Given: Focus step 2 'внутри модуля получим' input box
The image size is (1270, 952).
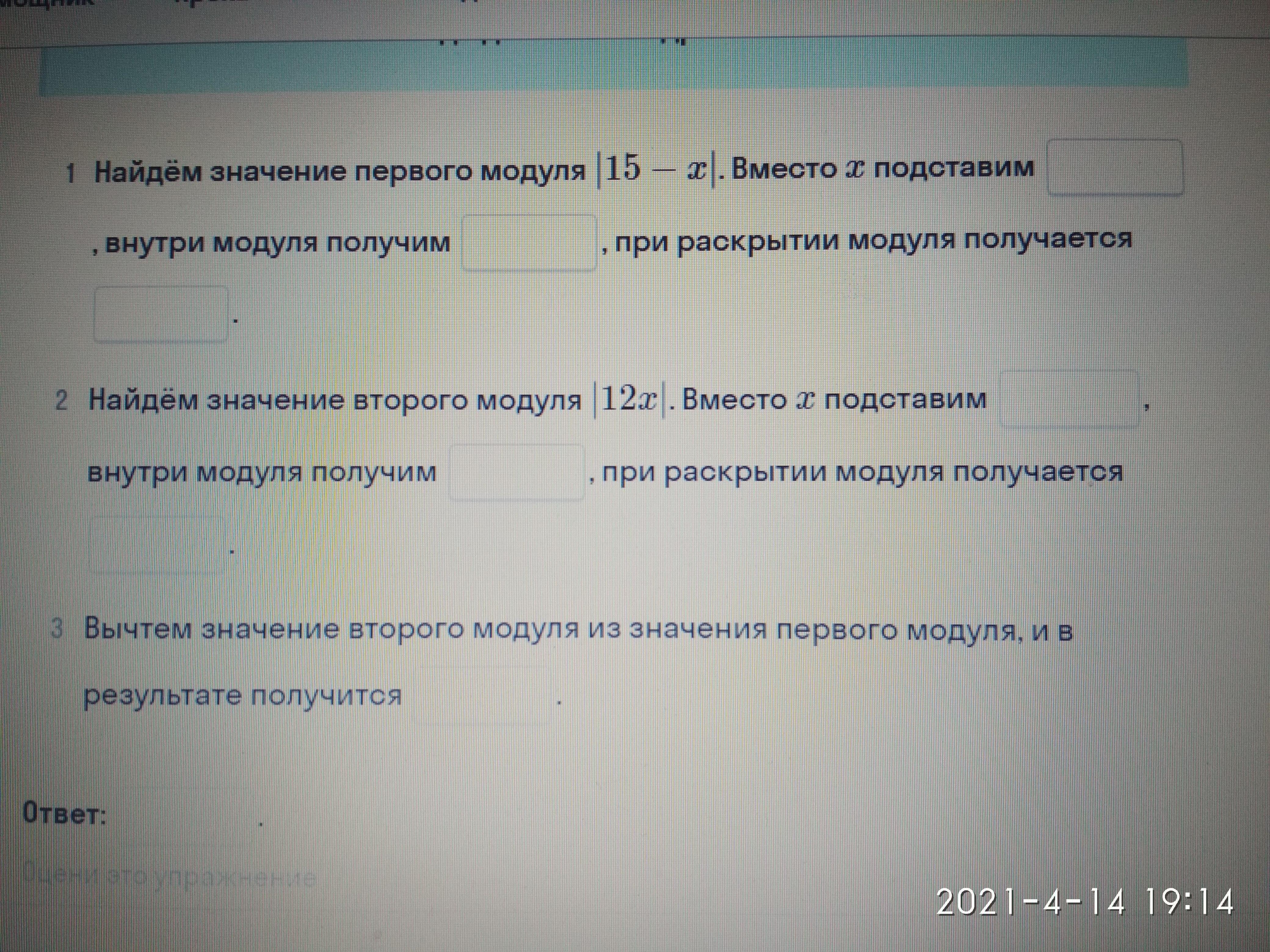Looking at the screenshot, I should pos(516,473).
